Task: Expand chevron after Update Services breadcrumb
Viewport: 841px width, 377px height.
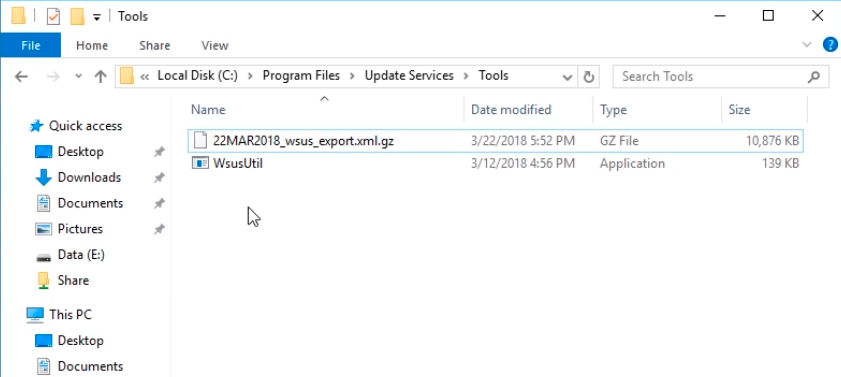Action: 466,76
